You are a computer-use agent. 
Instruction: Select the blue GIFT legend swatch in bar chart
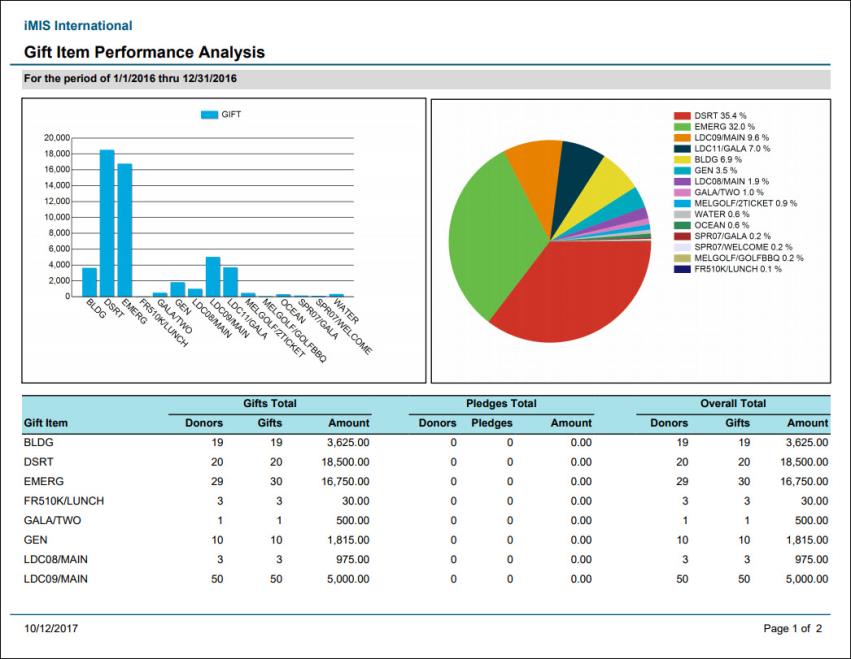[x=209, y=115]
